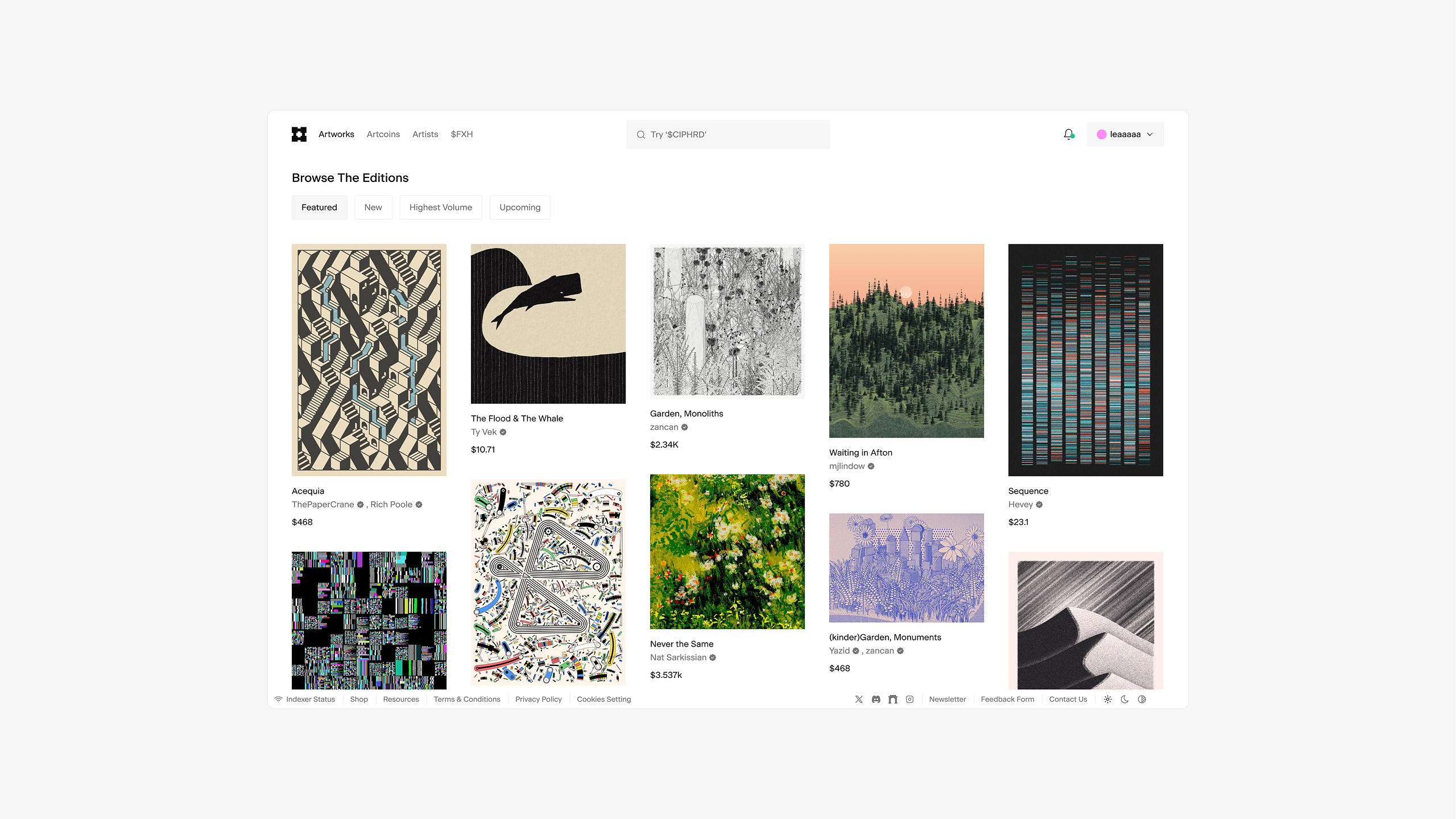The height and width of the screenshot is (819, 1456).
Task: Click the Instagram icon in footer
Action: coord(910,700)
